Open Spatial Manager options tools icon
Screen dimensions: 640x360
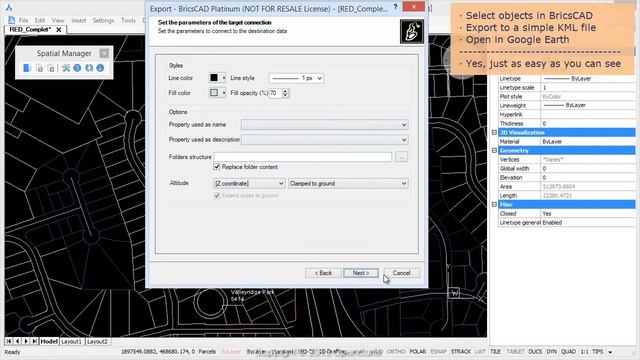pyautogui.click(x=66, y=68)
